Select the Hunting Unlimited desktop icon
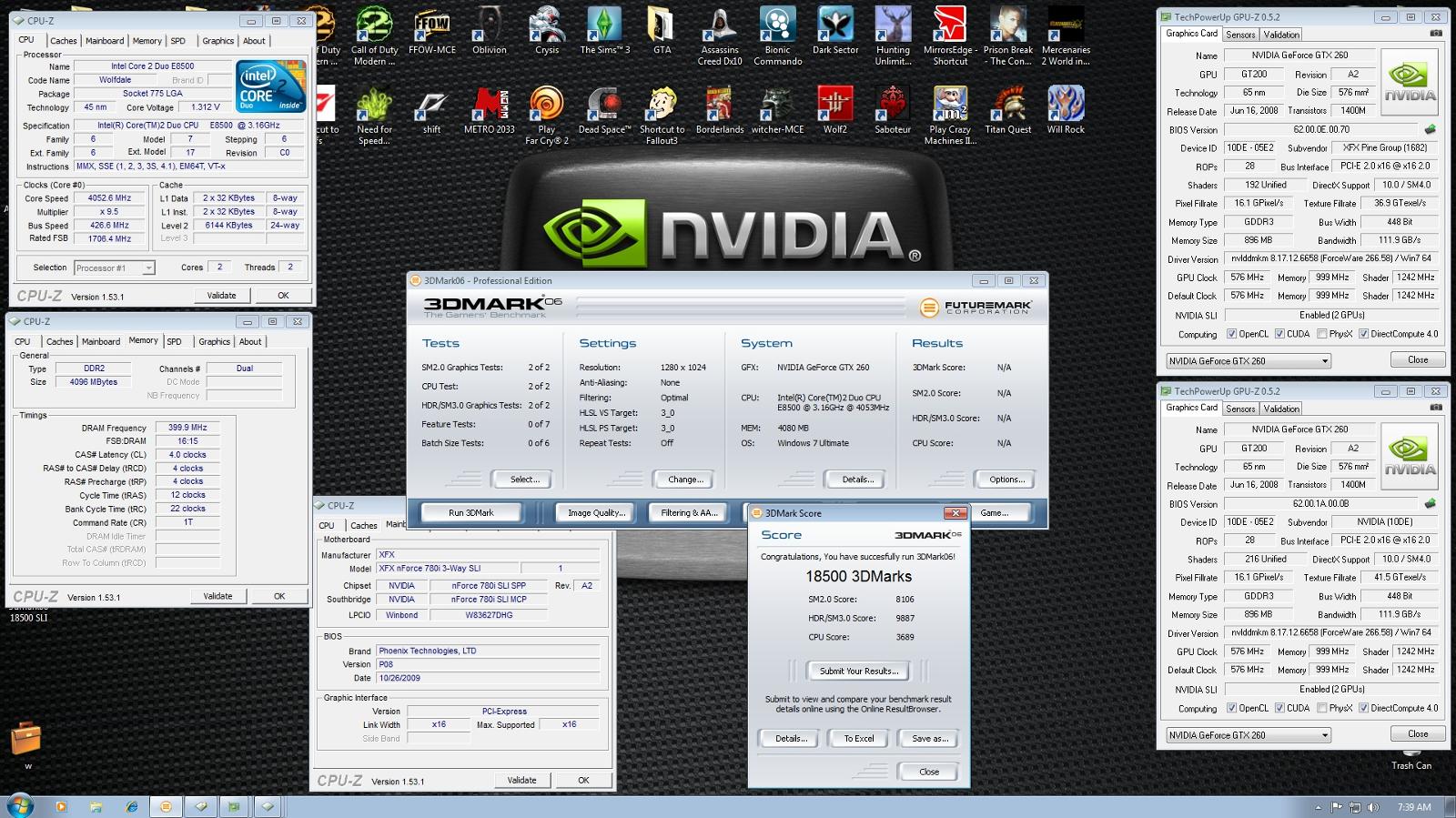This screenshot has width=1456, height=818. pyautogui.click(x=893, y=35)
